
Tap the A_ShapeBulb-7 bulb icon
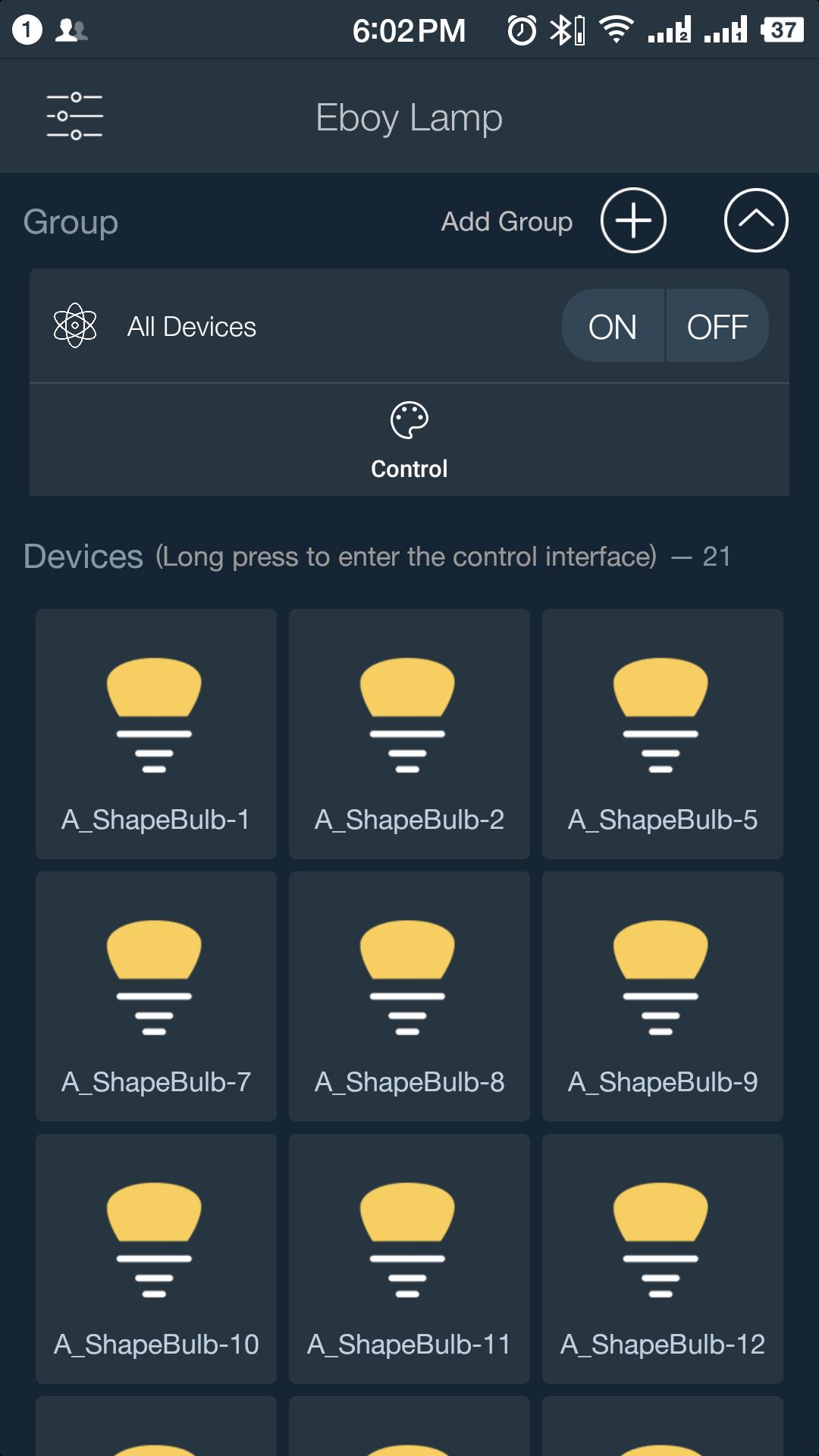click(155, 977)
